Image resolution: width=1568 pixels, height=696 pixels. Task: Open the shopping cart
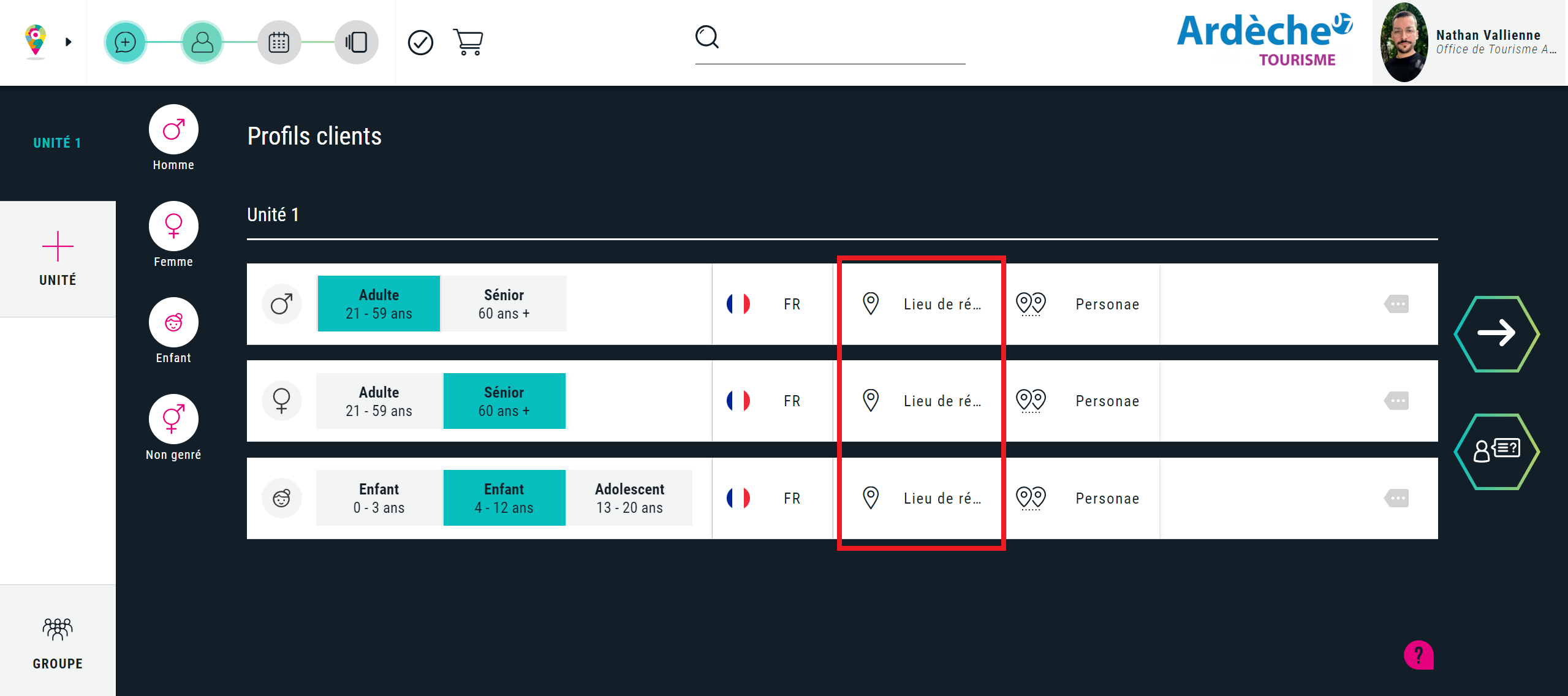(x=468, y=42)
